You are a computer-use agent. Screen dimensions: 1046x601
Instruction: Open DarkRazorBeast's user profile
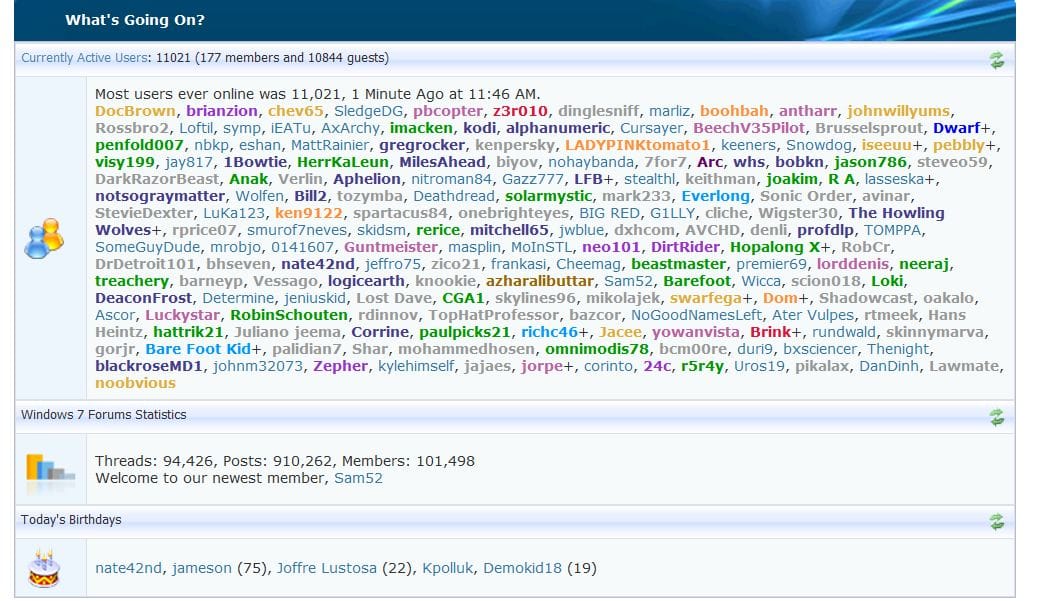tap(157, 179)
